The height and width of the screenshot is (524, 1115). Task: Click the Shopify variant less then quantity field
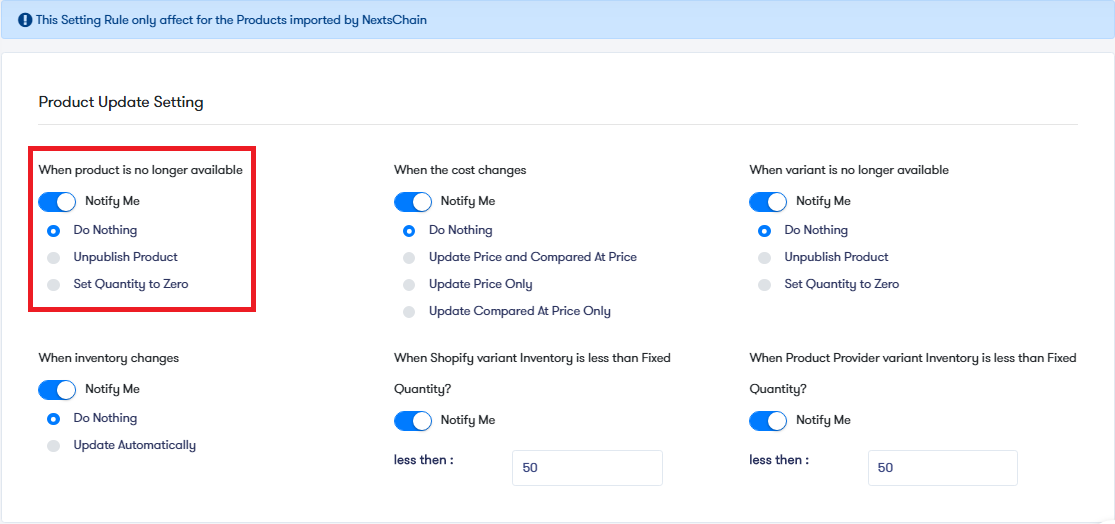tap(587, 468)
